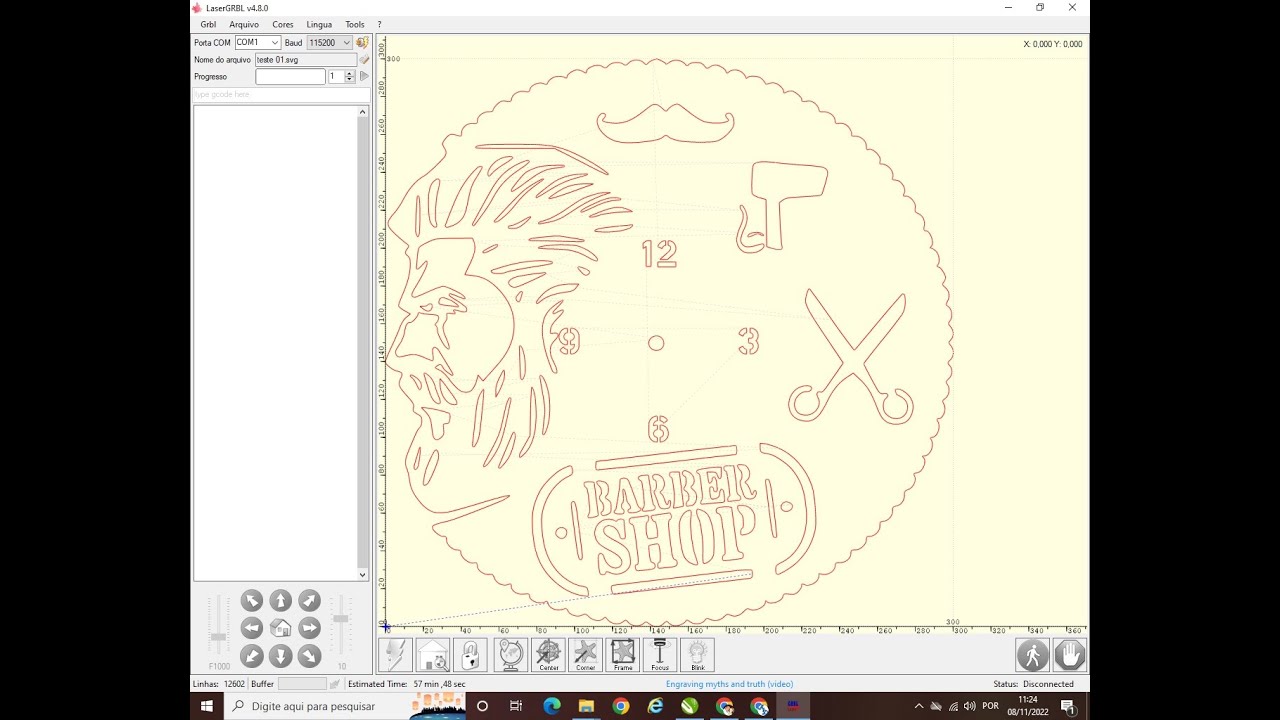Click the type gcode here input field
1280x720 pixels.
[x=281, y=94]
